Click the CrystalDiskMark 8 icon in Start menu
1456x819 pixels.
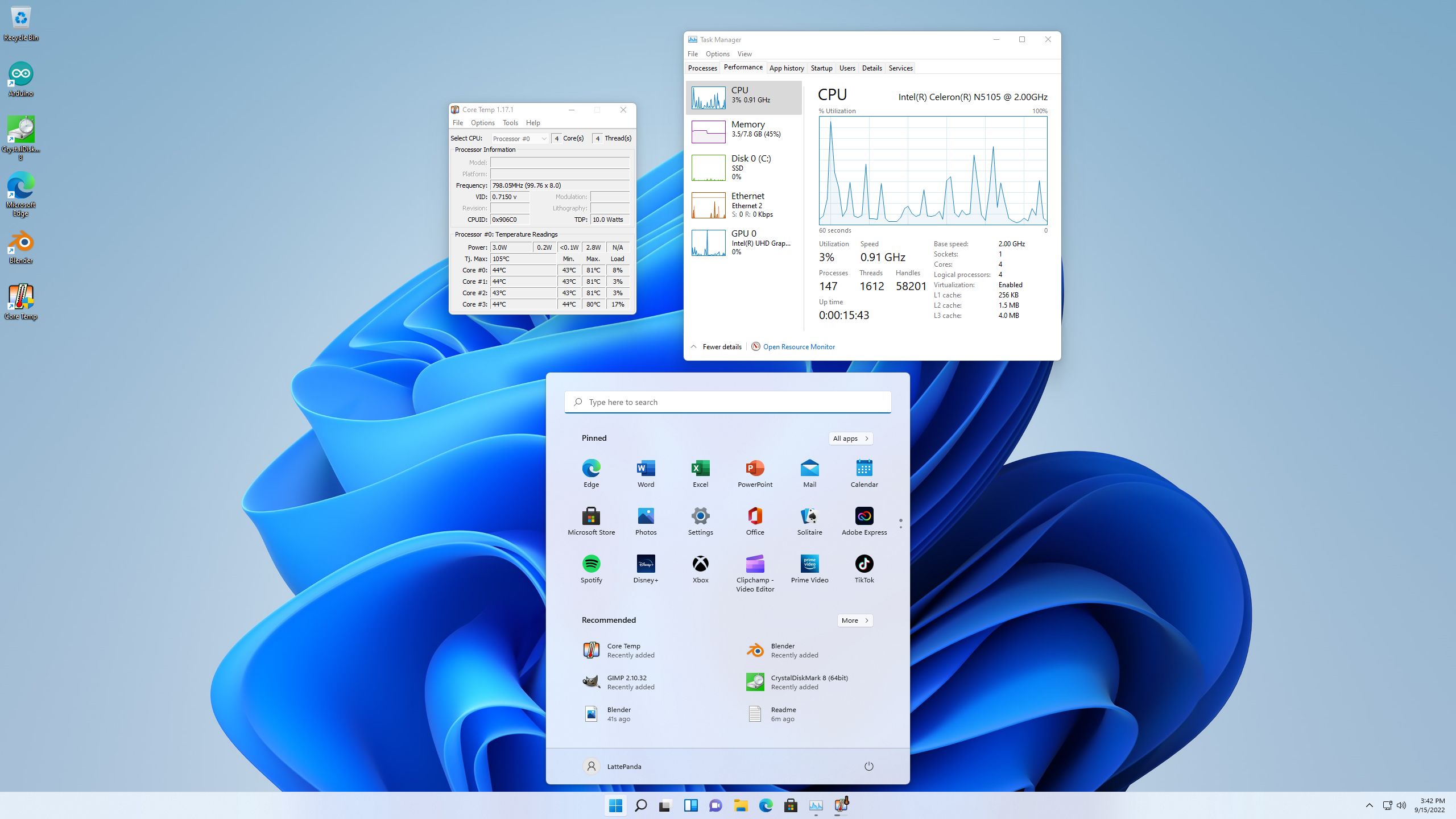click(x=755, y=682)
